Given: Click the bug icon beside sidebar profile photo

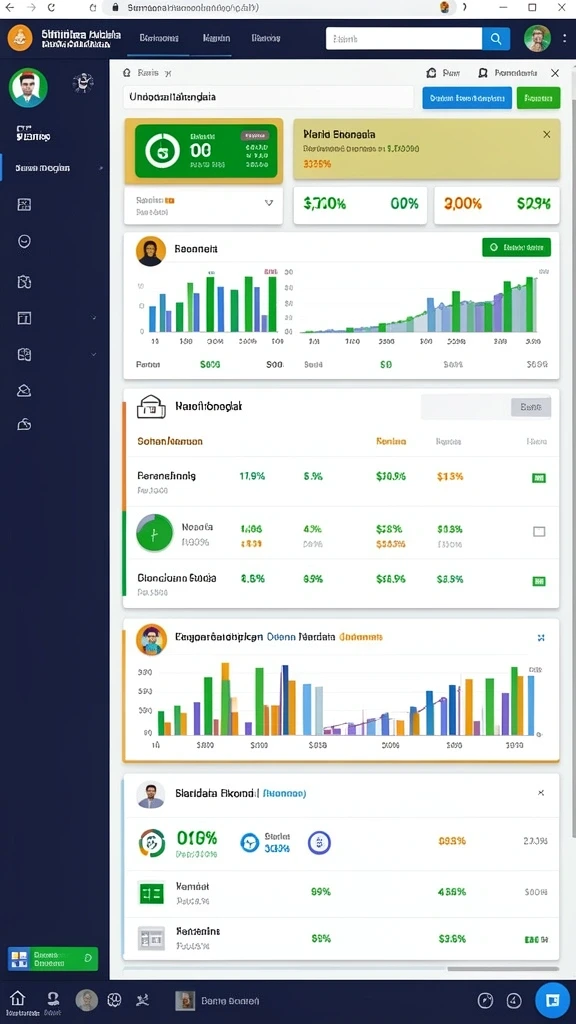Looking at the screenshot, I should (83, 83).
